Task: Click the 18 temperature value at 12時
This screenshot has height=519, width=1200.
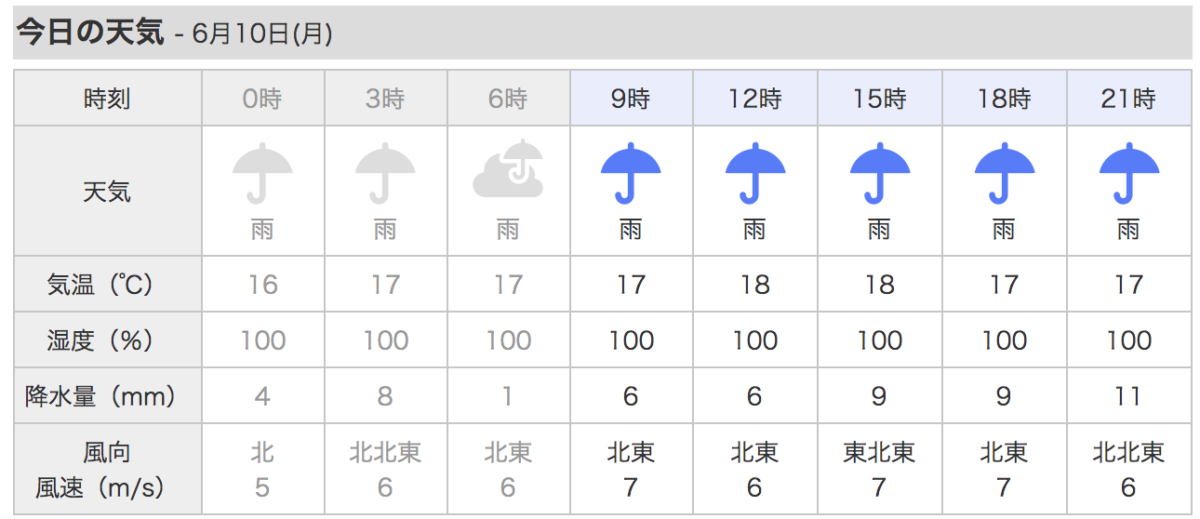Action: click(x=755, y=285)
